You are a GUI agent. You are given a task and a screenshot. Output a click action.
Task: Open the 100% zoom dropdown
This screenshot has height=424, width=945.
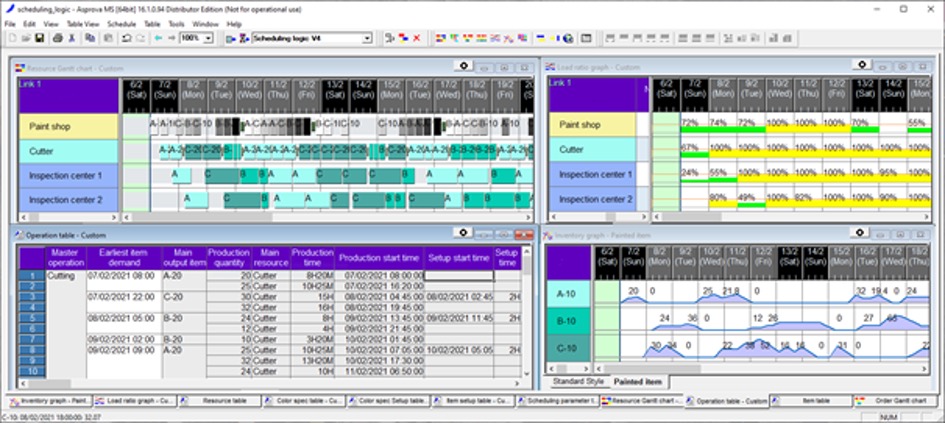[208, 38]
